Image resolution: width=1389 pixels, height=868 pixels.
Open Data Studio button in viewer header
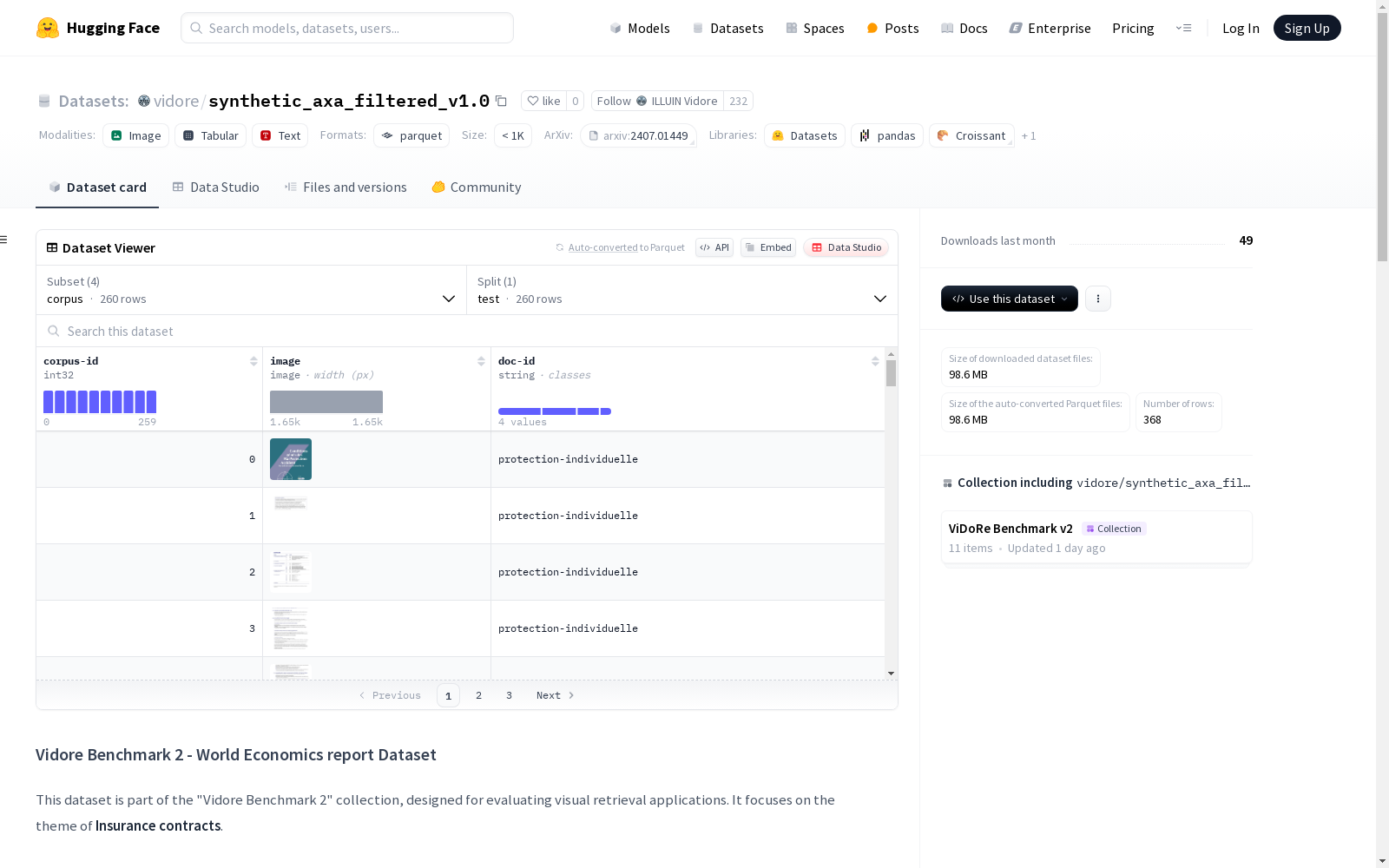point(846,247)
